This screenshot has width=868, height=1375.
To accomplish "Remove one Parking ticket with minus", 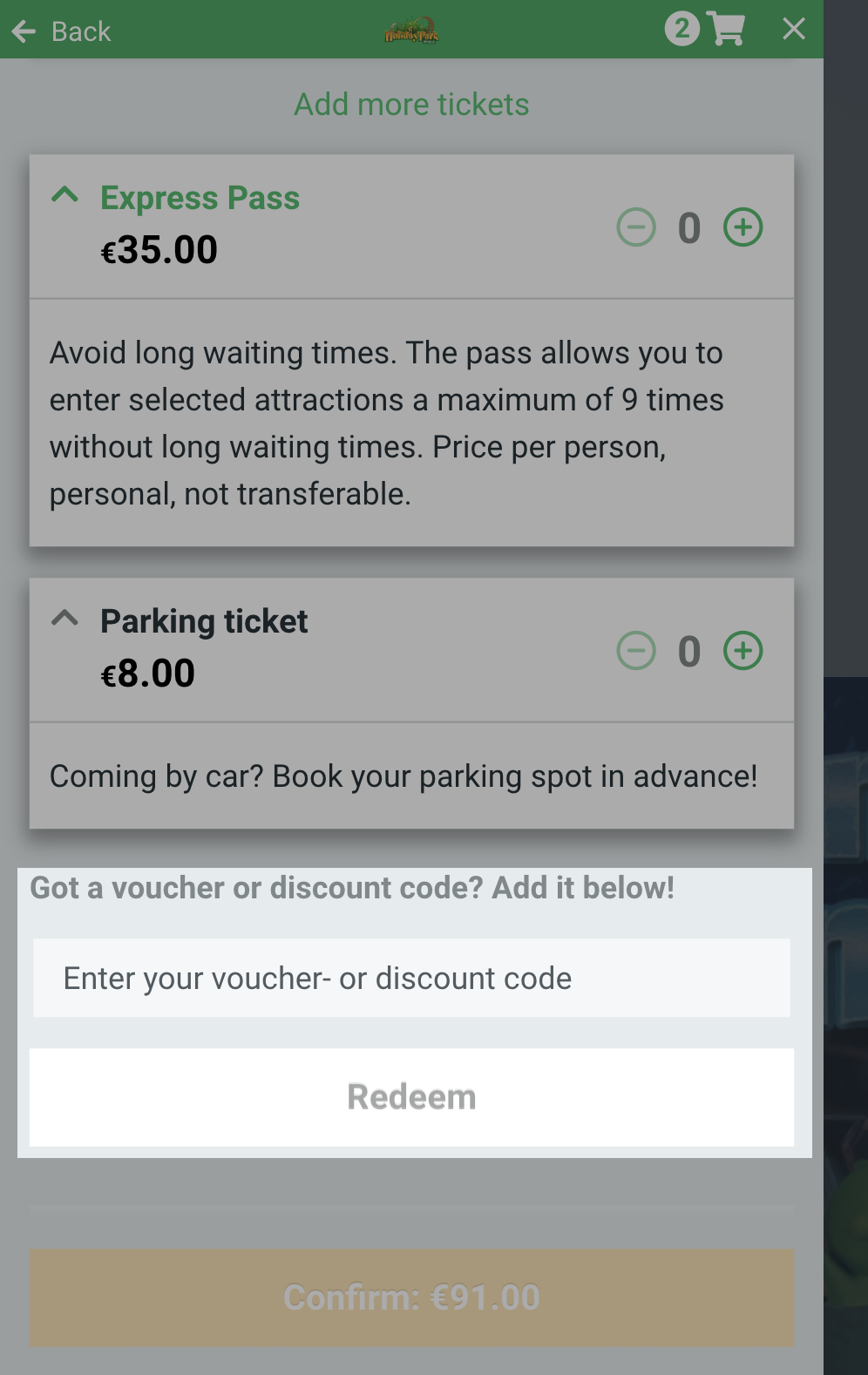I will click(636, 651).
